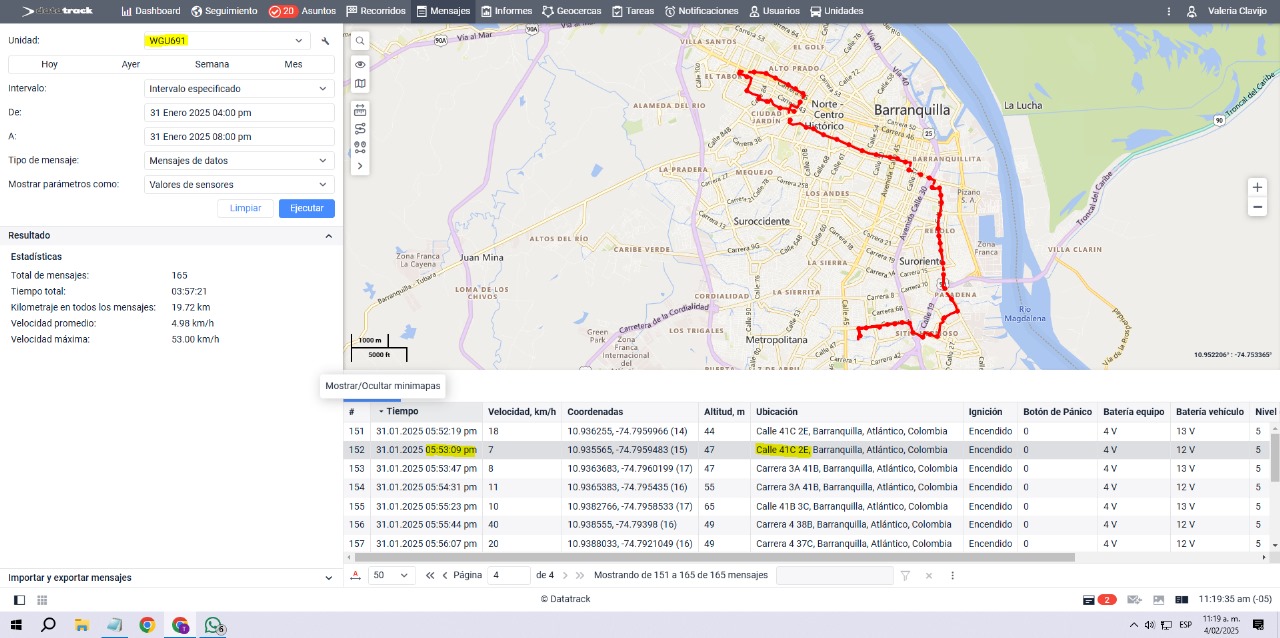Image resolution: width=1280 pixels, height=638 pixels.
Task: Toggle the eye visibility button on map
Action: pyautogui.click(x=360, y=64)
